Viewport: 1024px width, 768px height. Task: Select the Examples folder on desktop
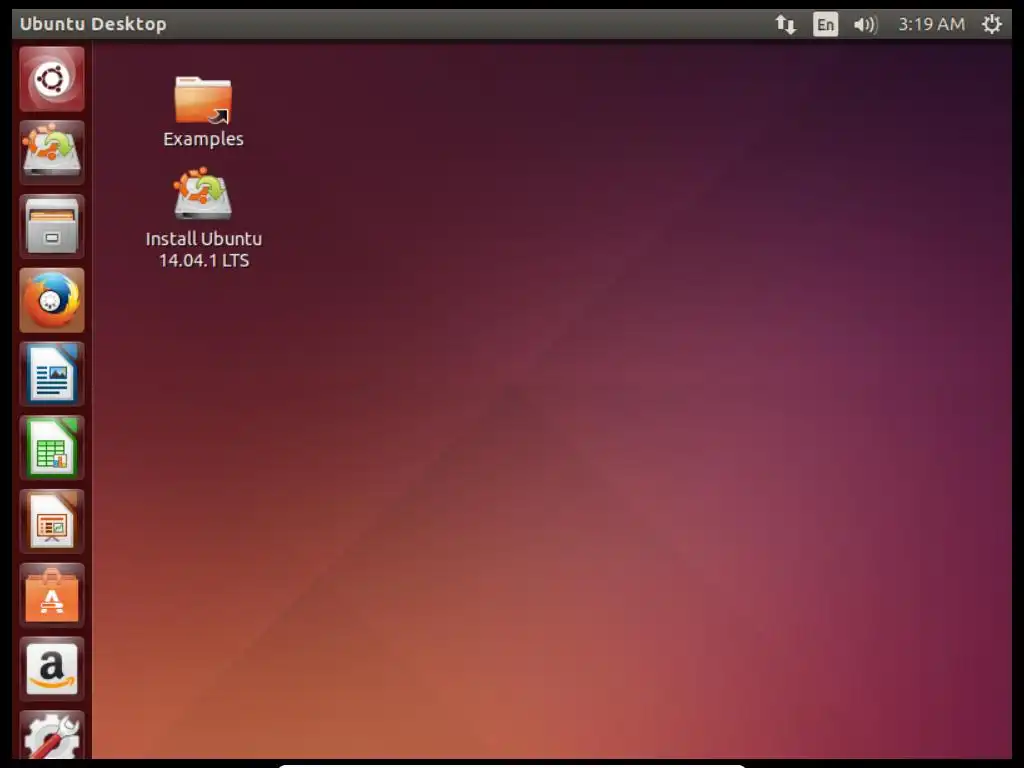[x=203, y=100]
